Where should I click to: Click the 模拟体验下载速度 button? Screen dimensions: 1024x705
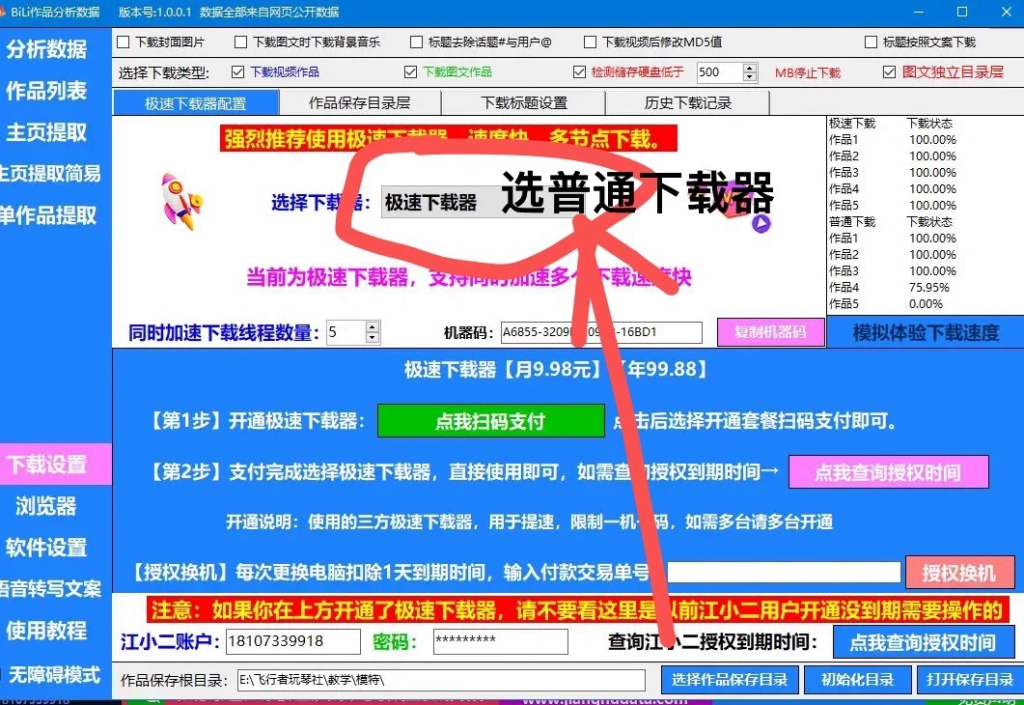925,332
